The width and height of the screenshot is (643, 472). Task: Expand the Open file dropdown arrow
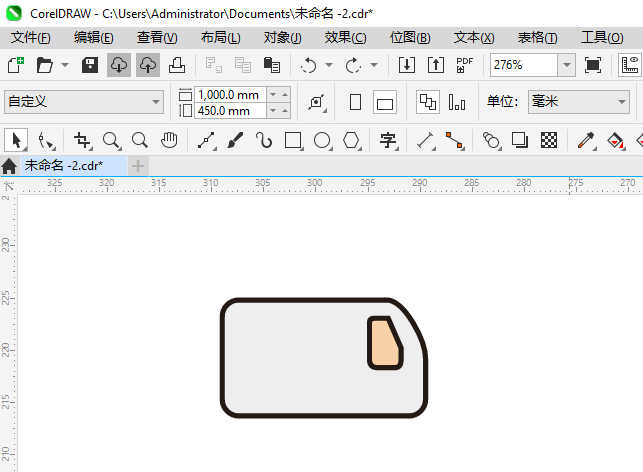coord(65,65)
